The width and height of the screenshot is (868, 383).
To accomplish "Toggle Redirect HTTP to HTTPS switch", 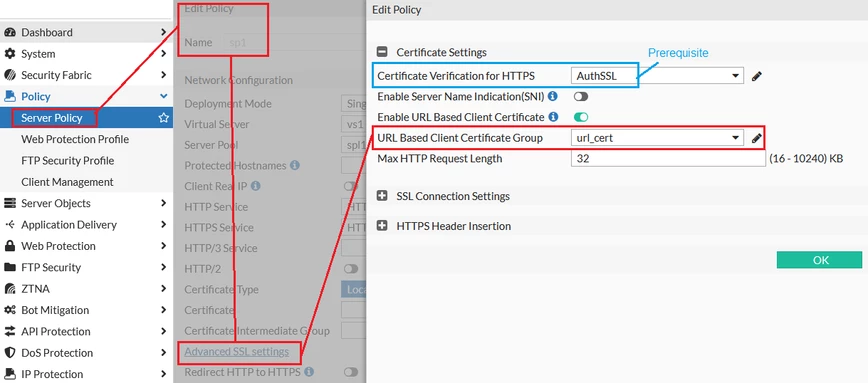I will (351, 372).
